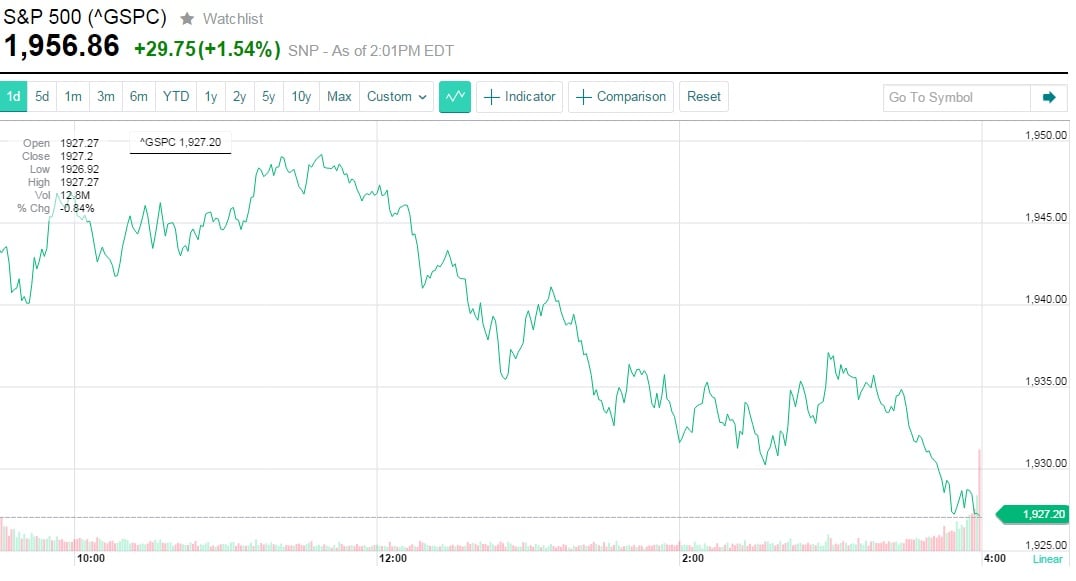Select the 10y range tab
The width and height of the screenshot is (1076, 581).
coord(301,97)
